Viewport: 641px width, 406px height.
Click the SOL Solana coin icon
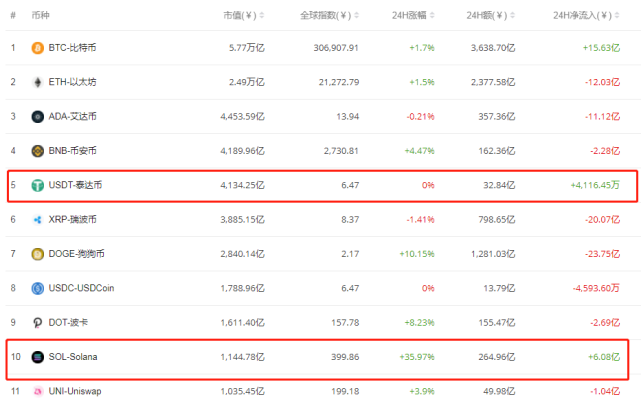click(x=38, y=357)
